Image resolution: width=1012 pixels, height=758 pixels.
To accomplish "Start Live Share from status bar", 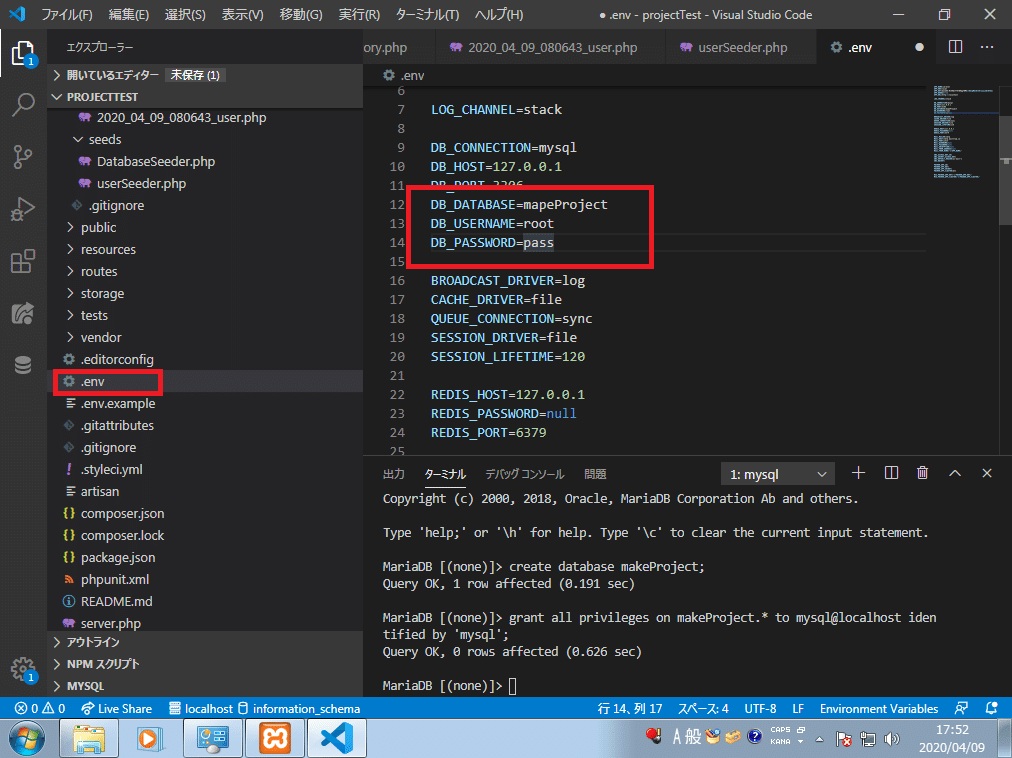I will [x=117, y=708].
